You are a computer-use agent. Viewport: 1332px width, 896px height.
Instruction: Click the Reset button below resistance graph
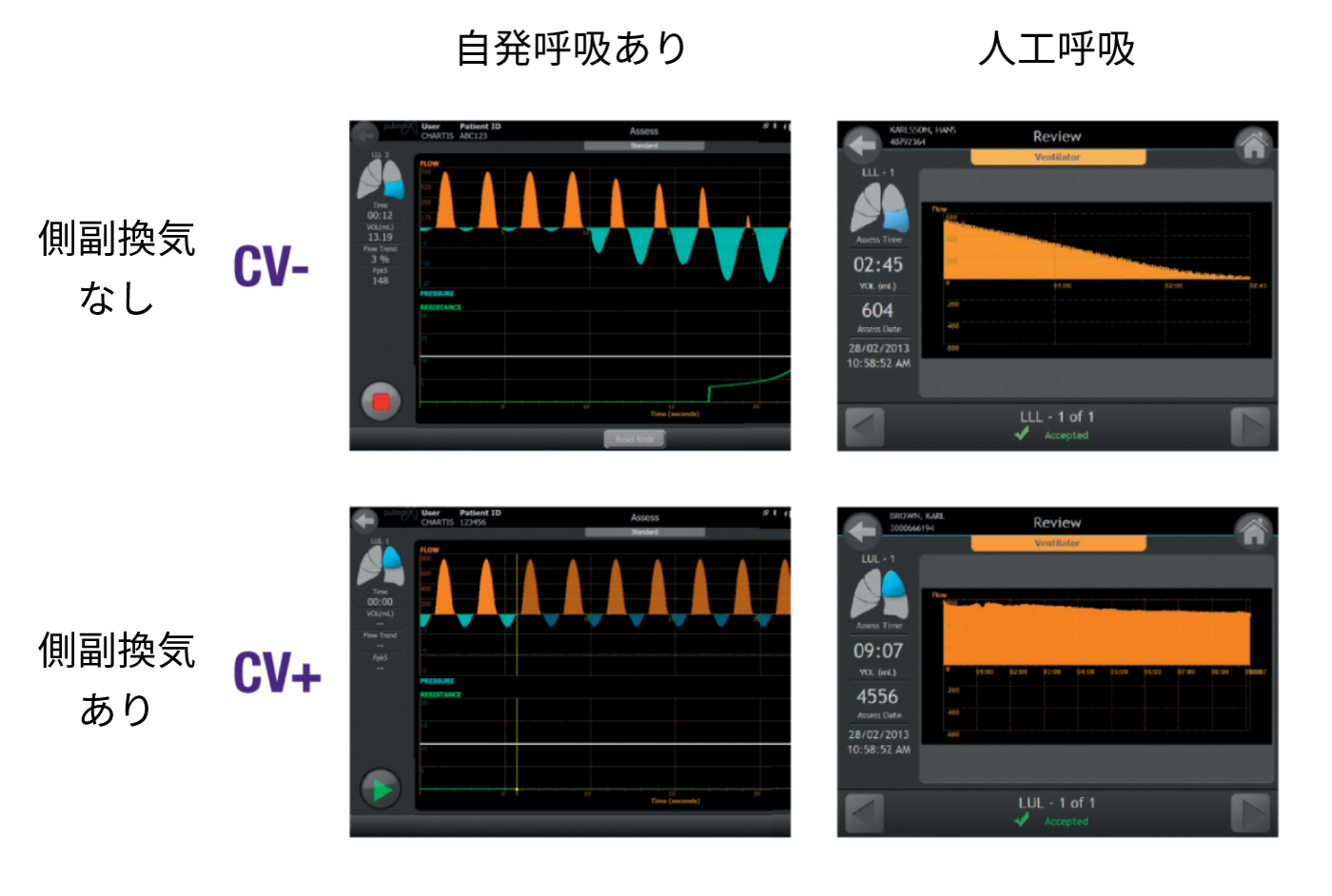coord(635,438)
